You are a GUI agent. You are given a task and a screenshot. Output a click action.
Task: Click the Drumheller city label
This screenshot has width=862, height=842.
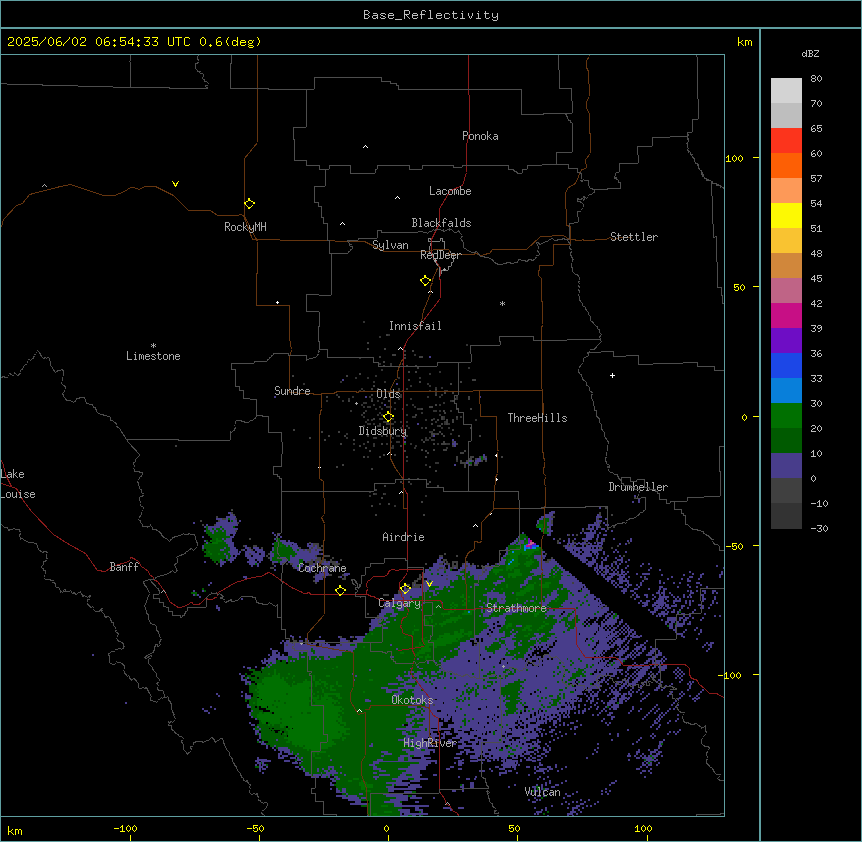pyautogui.click(x=638, y=487)
